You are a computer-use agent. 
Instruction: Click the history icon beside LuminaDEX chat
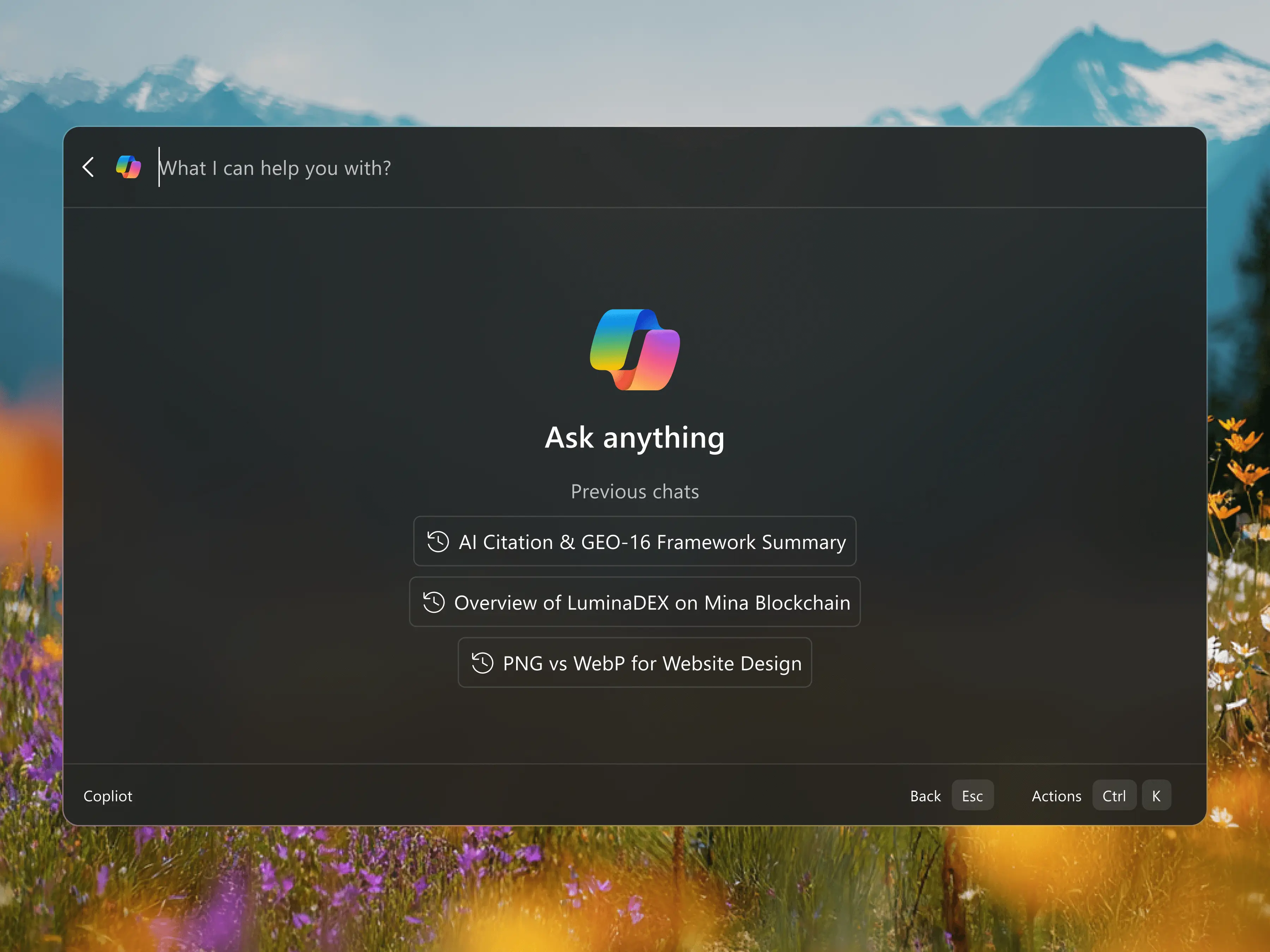[434, 603]
